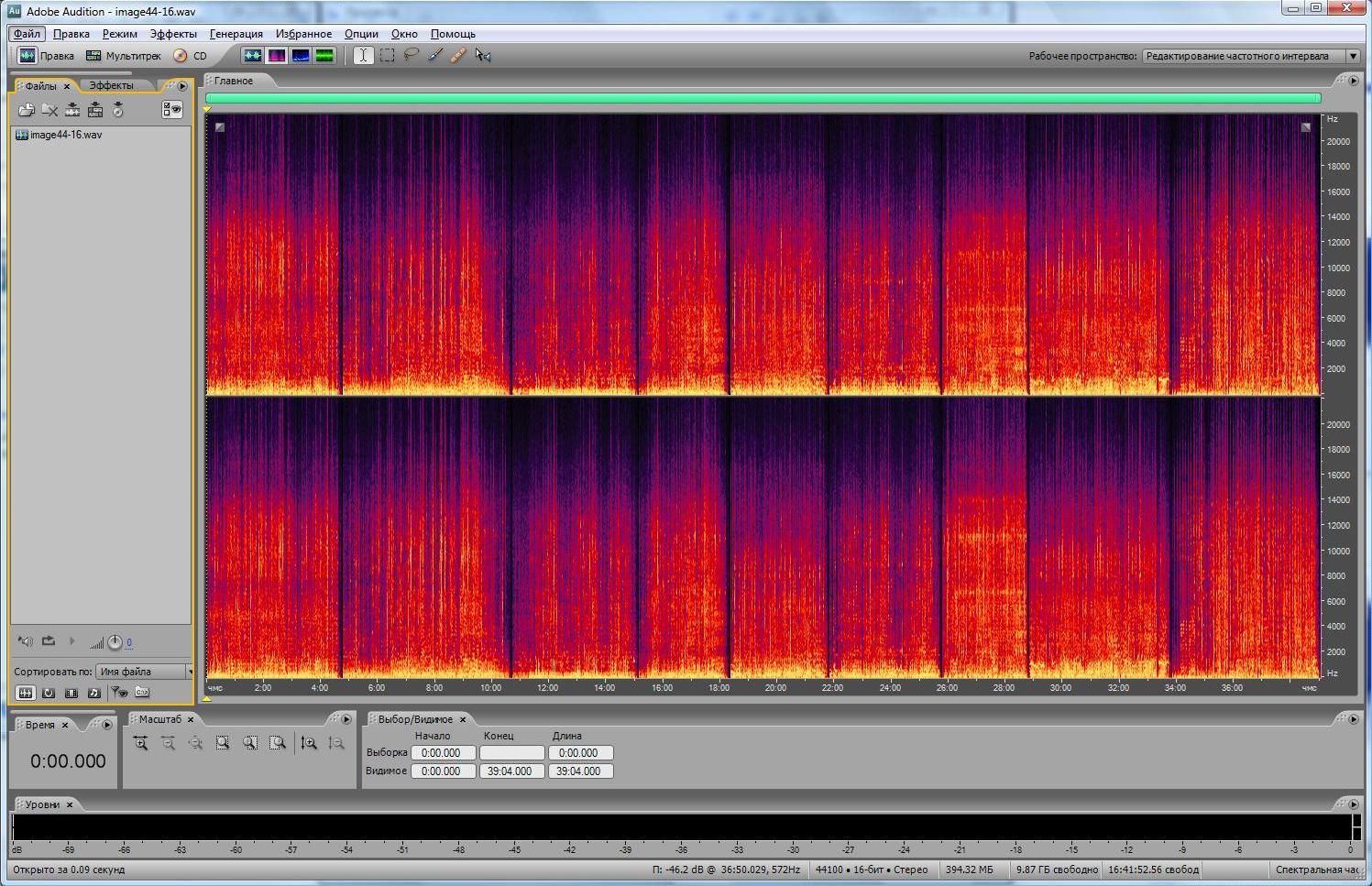Click the CD view button
1372x886 pixels.
coord(191,56)
